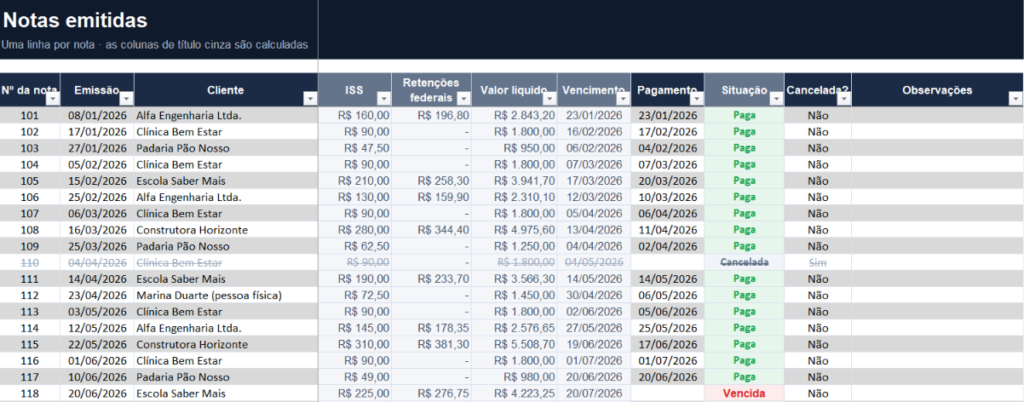Select emission date 10/06/2026

click(x=97, y=377)
